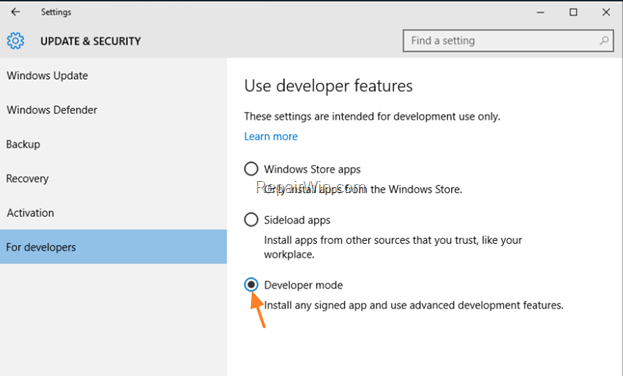Viewport: 623px width, 376px height.
Task: Click the Update & Security gear icon
Action: click(x=15, y=41)
